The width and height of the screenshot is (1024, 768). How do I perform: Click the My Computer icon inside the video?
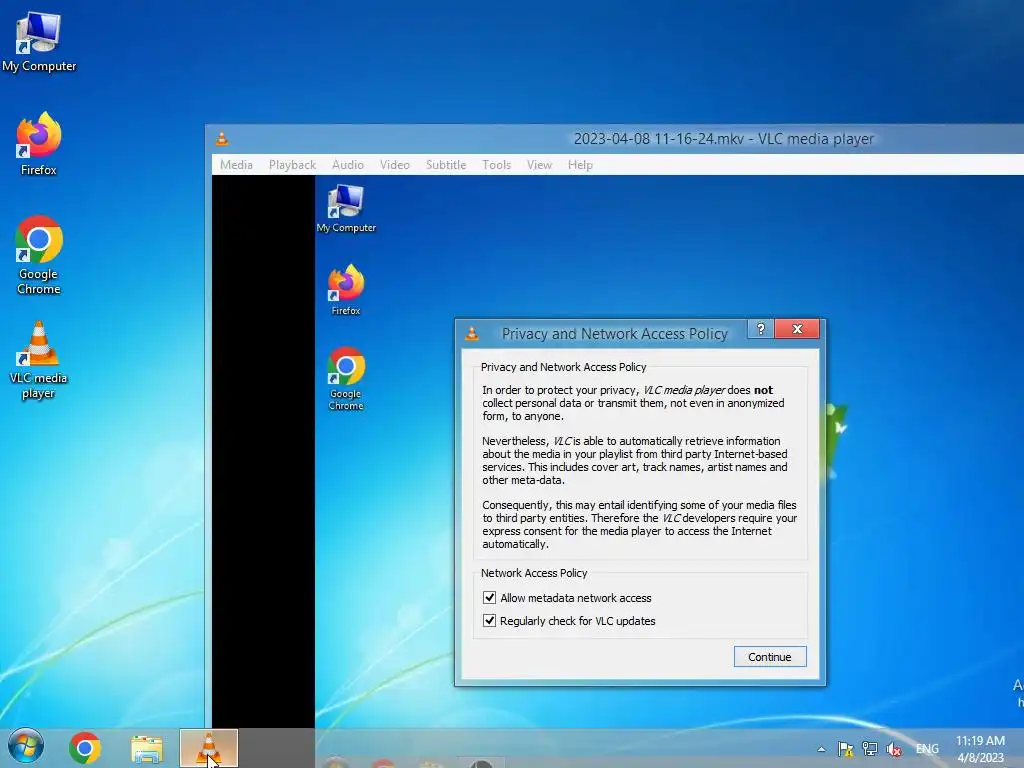[346, 208]
